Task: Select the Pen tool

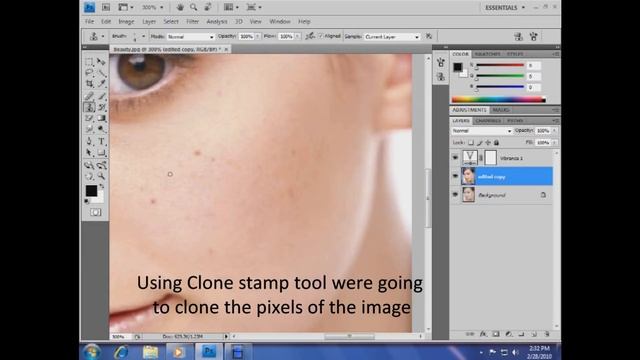Action: tap(89, 141)
